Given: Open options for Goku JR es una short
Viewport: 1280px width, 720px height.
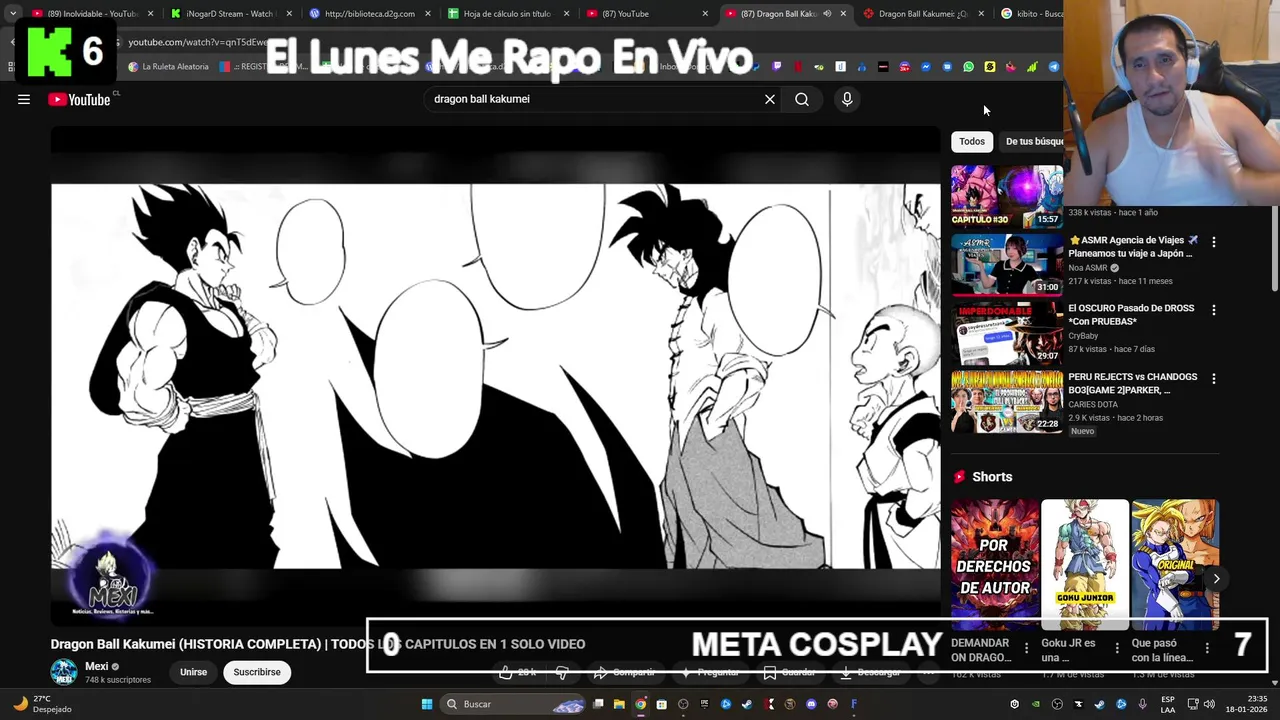Looking at the screenshot, I should coord(1117,648).
